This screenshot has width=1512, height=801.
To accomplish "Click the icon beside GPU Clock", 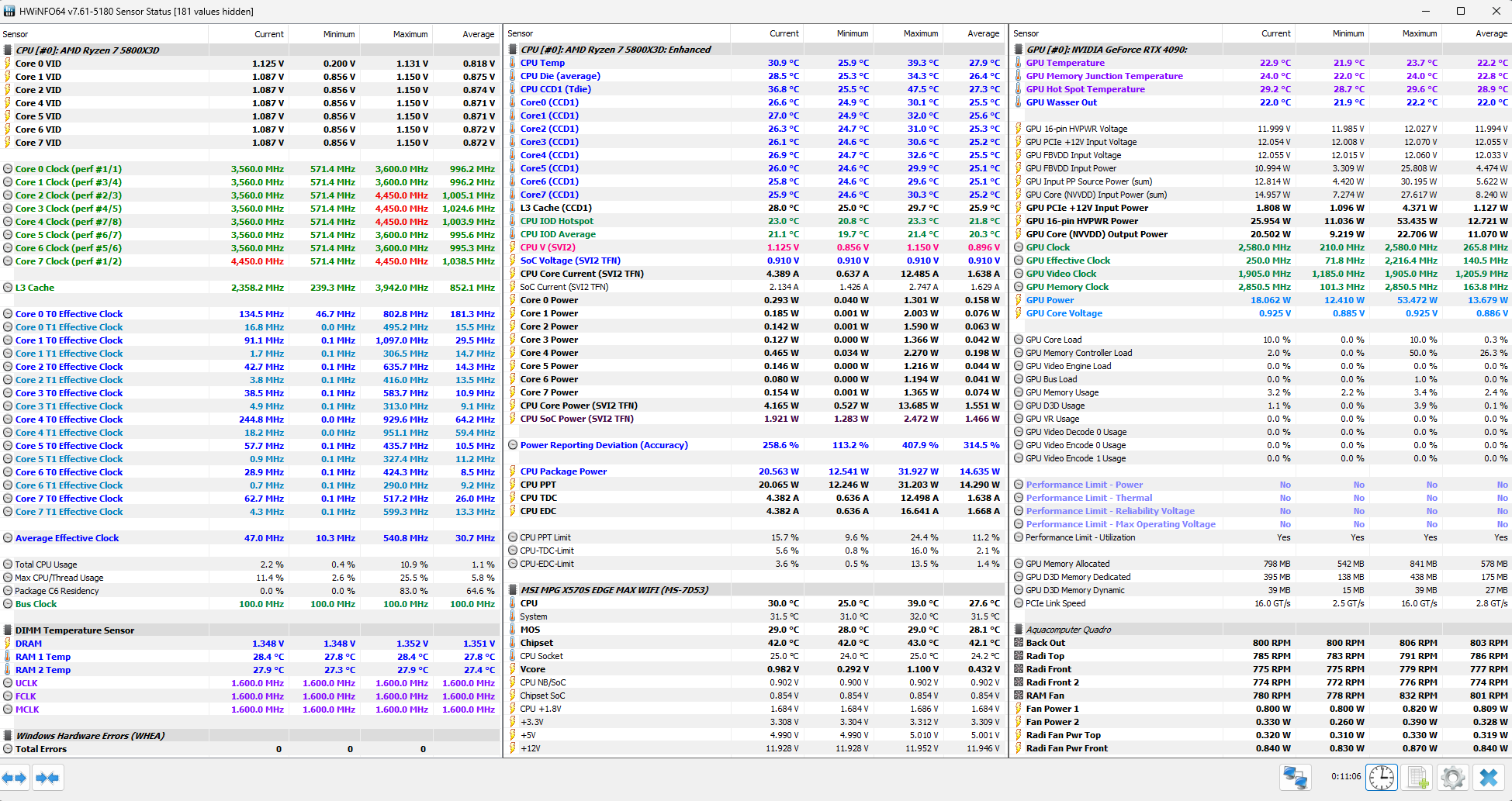I will [1019, 247].
